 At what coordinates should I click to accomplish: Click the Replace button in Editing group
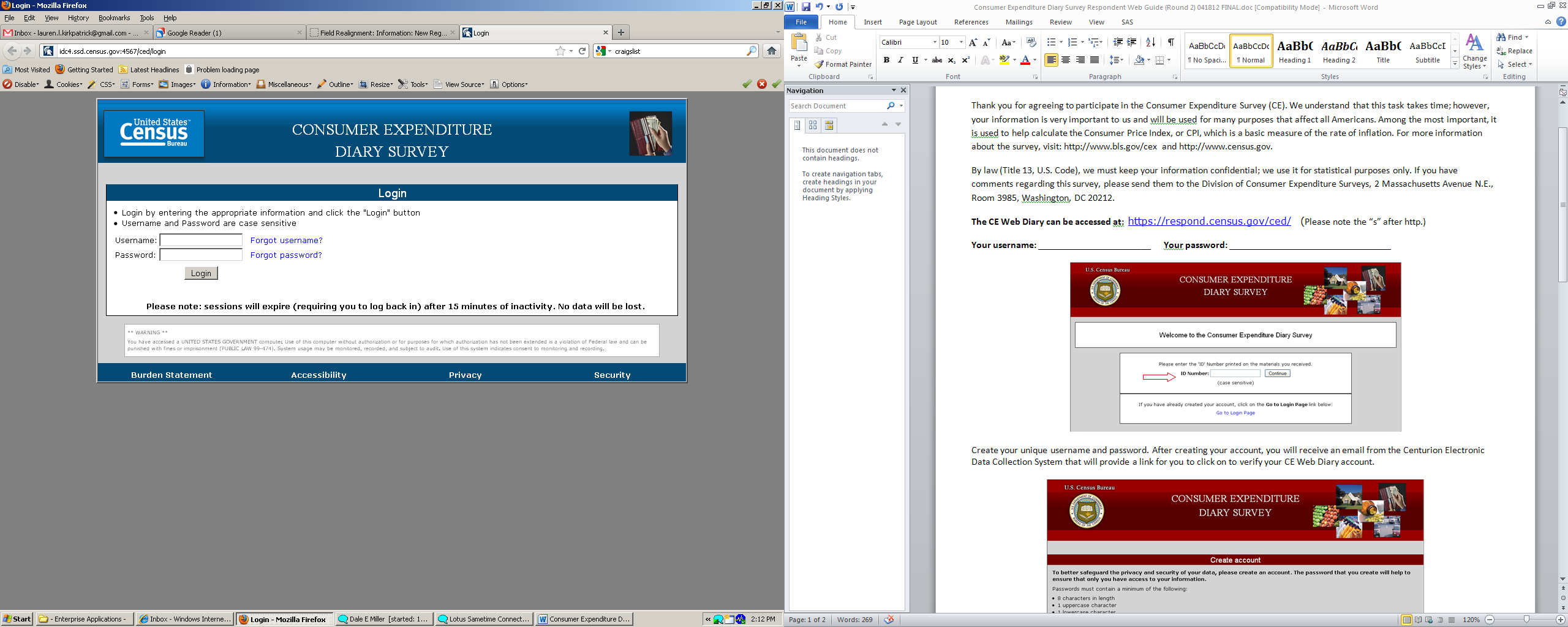tap(1515, 51)
